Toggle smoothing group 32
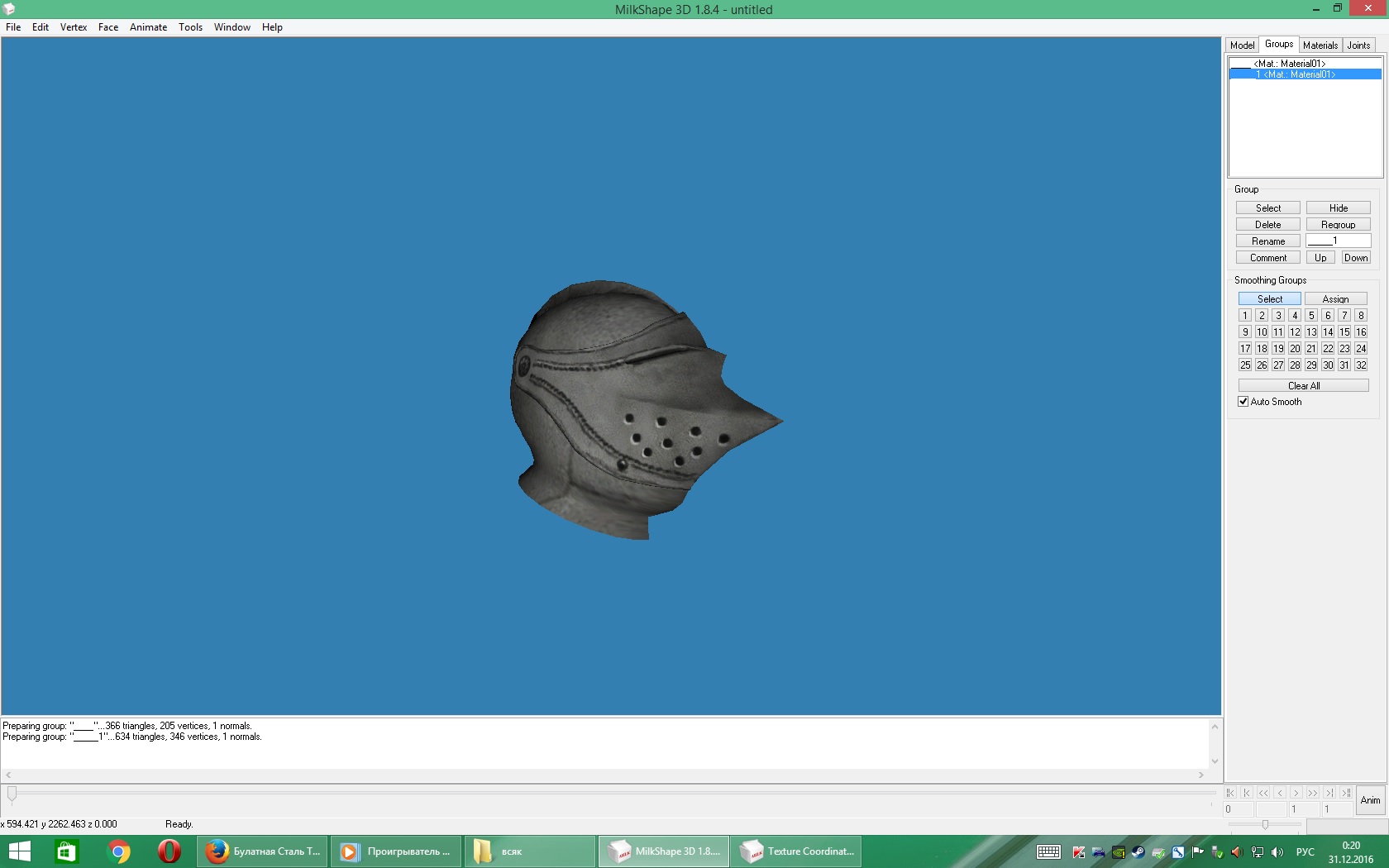Image resolution: width=1389 pixels, height=868 pixels. point(1361,365)
